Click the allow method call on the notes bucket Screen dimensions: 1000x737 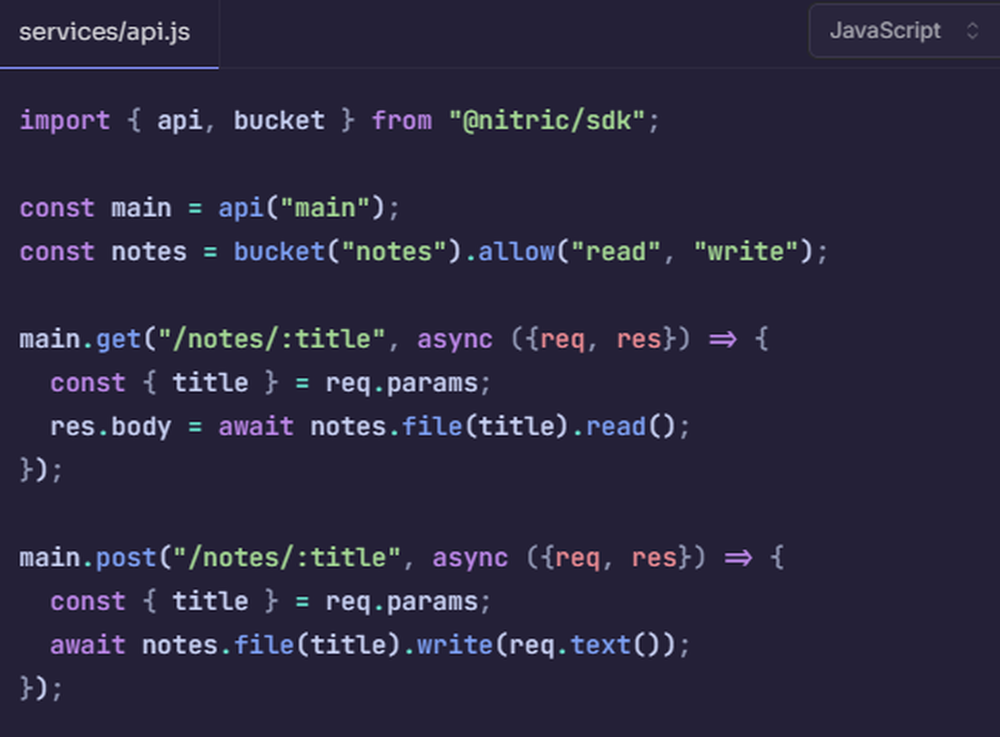coord(515,251)
